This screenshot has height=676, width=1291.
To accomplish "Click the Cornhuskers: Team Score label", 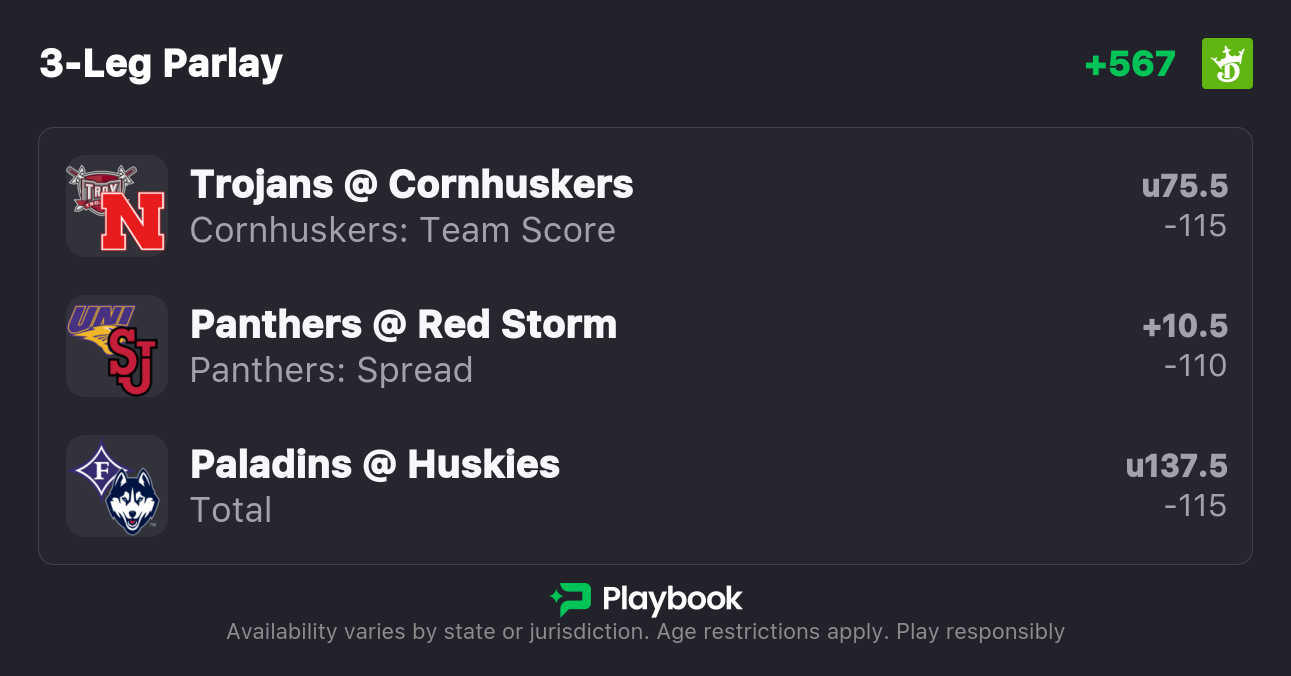I will click(x=402, y=231).
